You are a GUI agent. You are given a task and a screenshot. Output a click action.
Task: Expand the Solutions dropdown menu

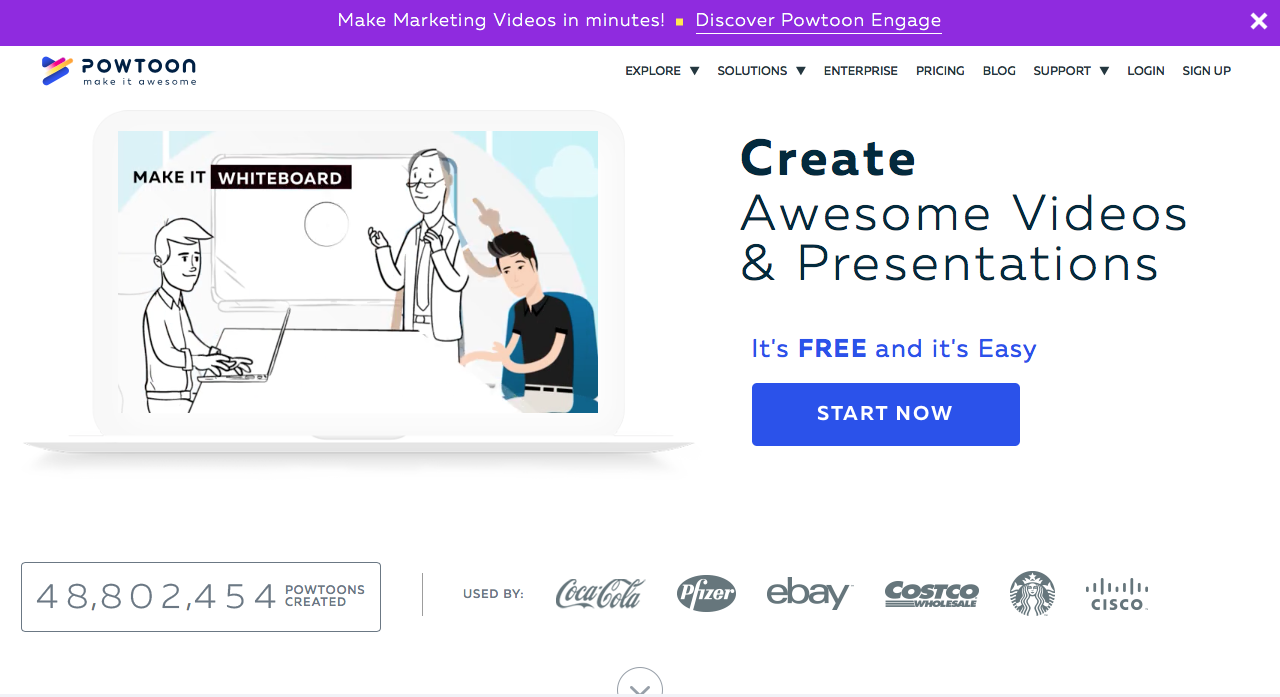(761, 71)
